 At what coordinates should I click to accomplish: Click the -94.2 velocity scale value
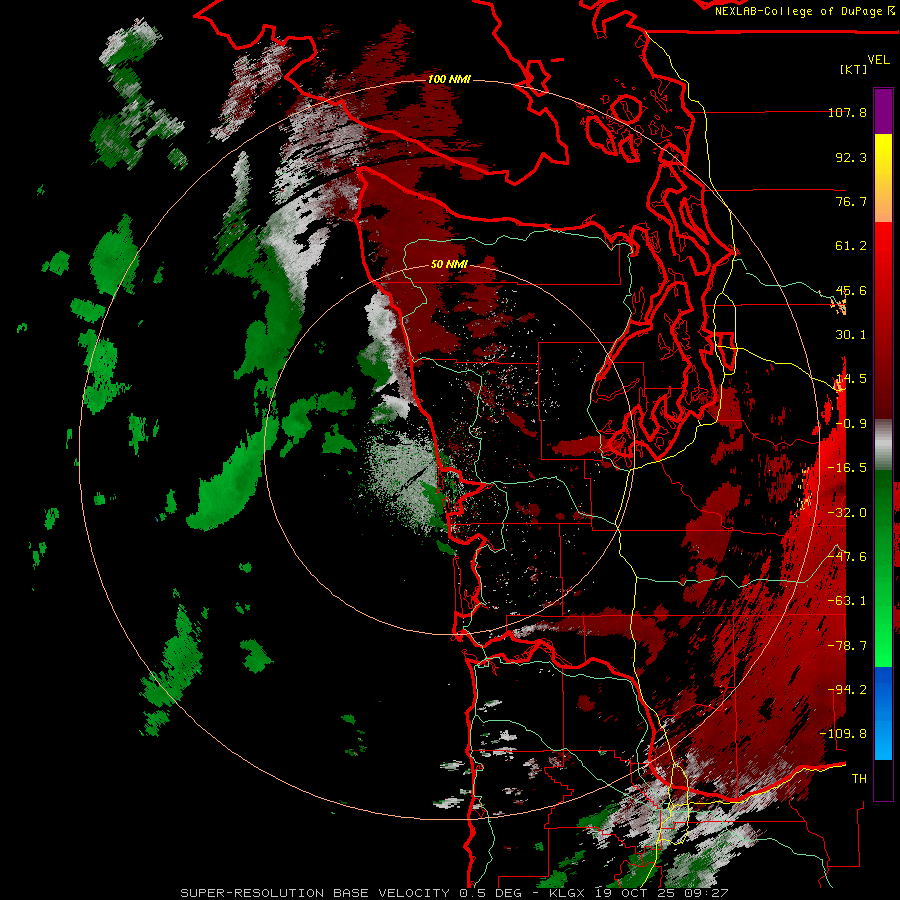847,690
